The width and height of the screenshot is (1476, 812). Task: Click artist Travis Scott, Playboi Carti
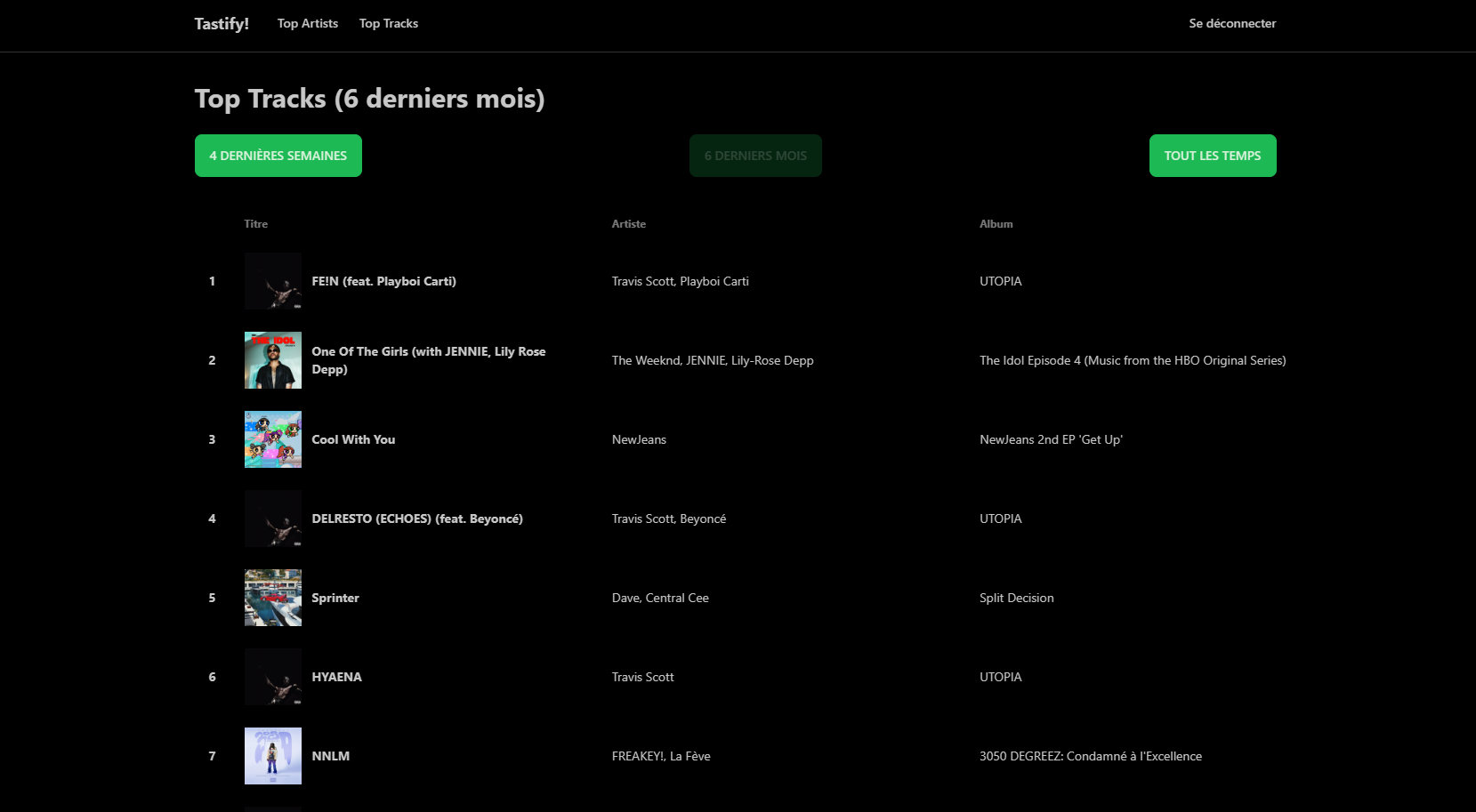tap(681, 281)
